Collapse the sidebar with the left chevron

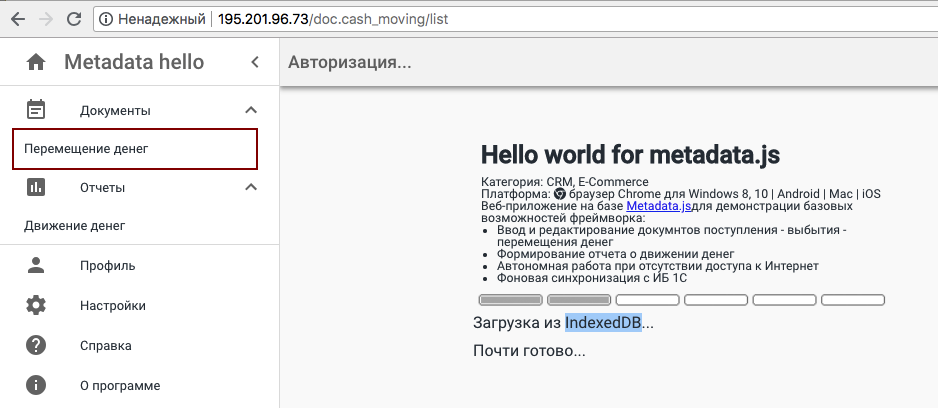tap(255, 62)
